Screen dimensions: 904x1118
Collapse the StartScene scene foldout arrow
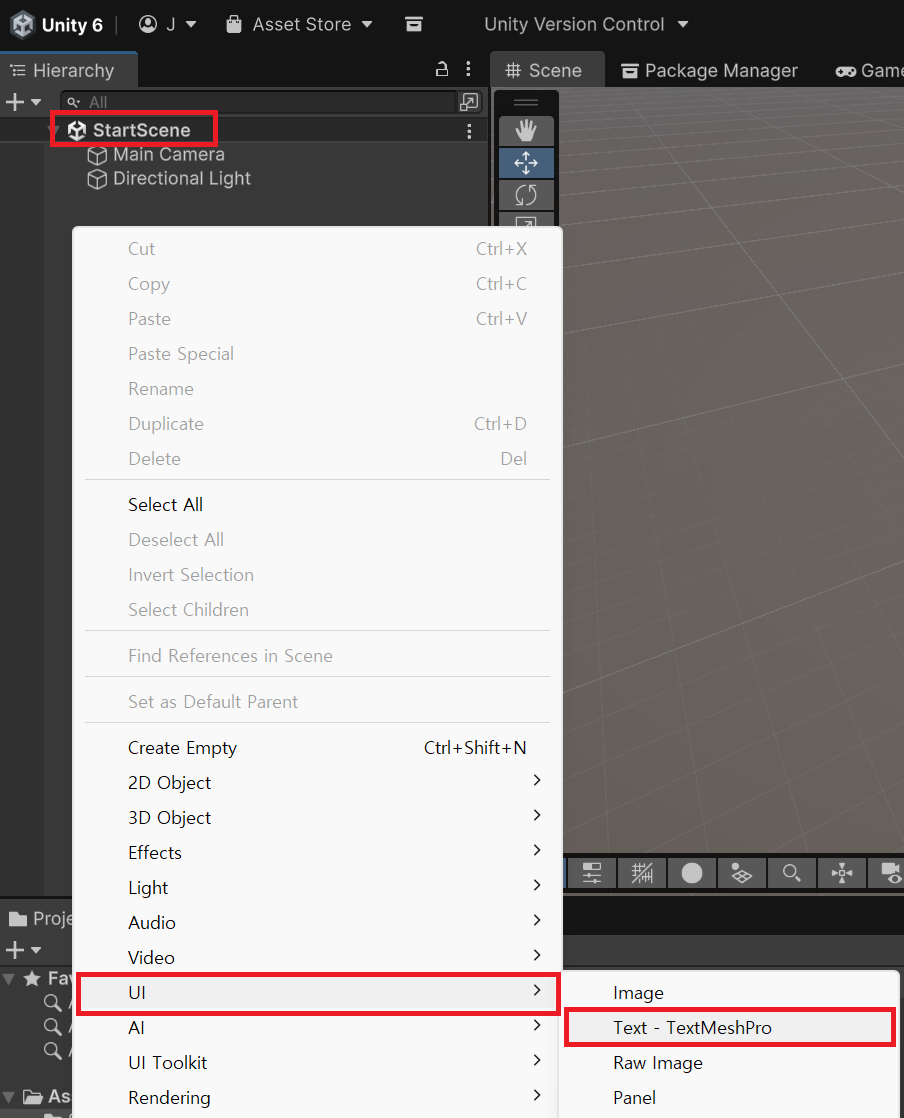tap(54, 130)
